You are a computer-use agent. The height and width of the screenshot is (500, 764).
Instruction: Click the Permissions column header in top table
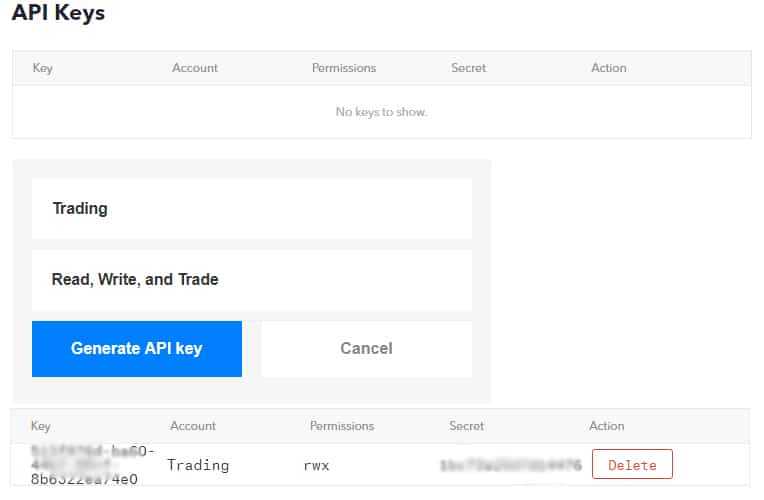point(344,68)
